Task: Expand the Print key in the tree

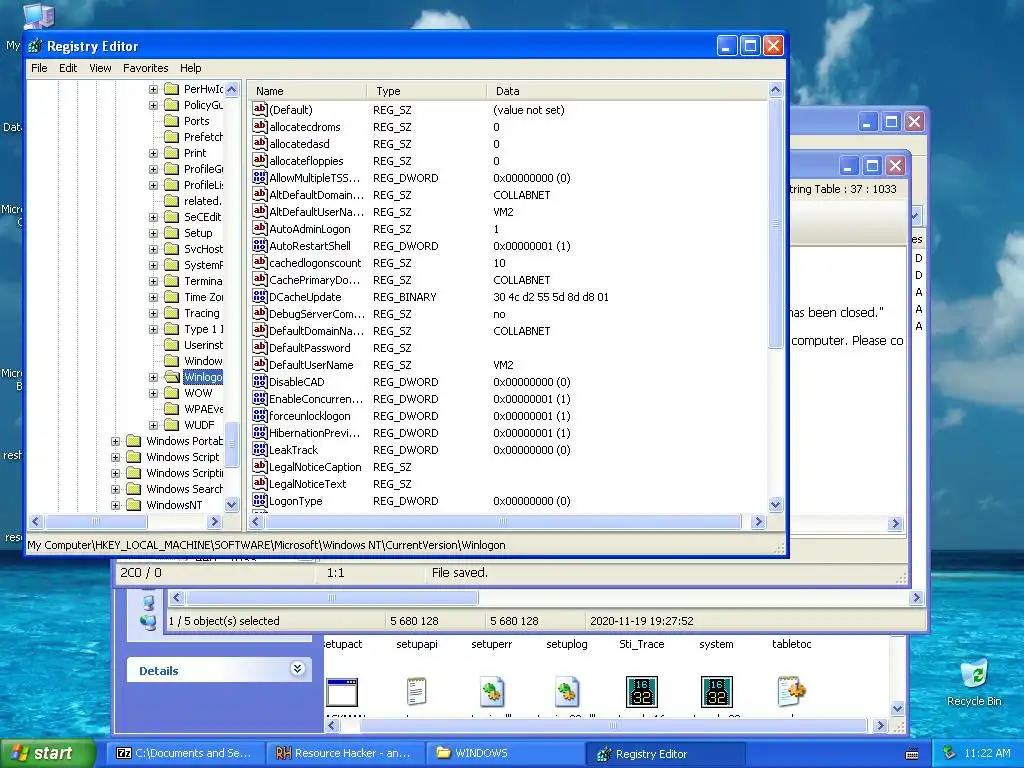Action: pyautogui.click(x=153, y=153)
